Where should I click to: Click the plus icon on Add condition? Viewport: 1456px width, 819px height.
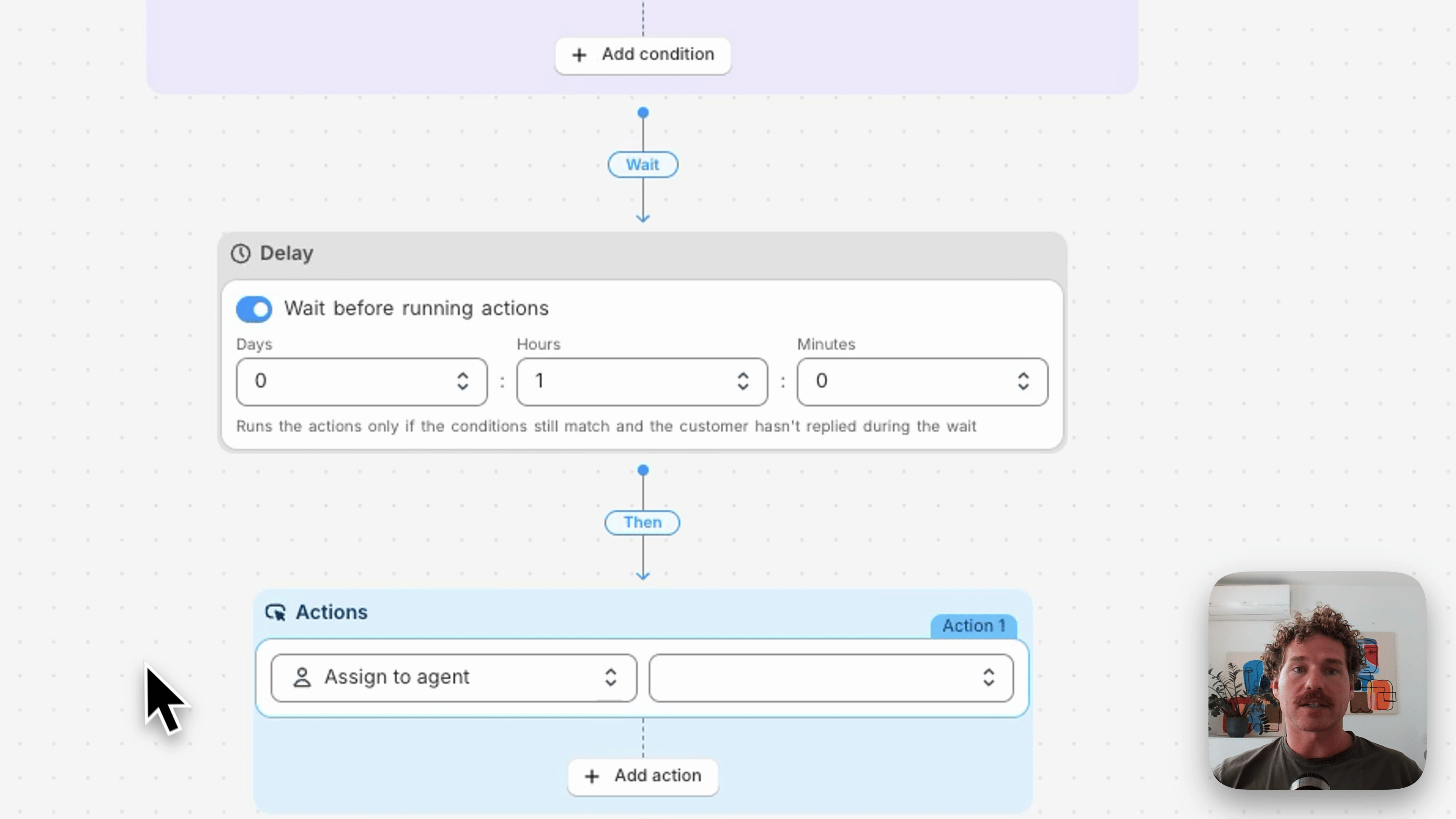click(x=579, y=55)
